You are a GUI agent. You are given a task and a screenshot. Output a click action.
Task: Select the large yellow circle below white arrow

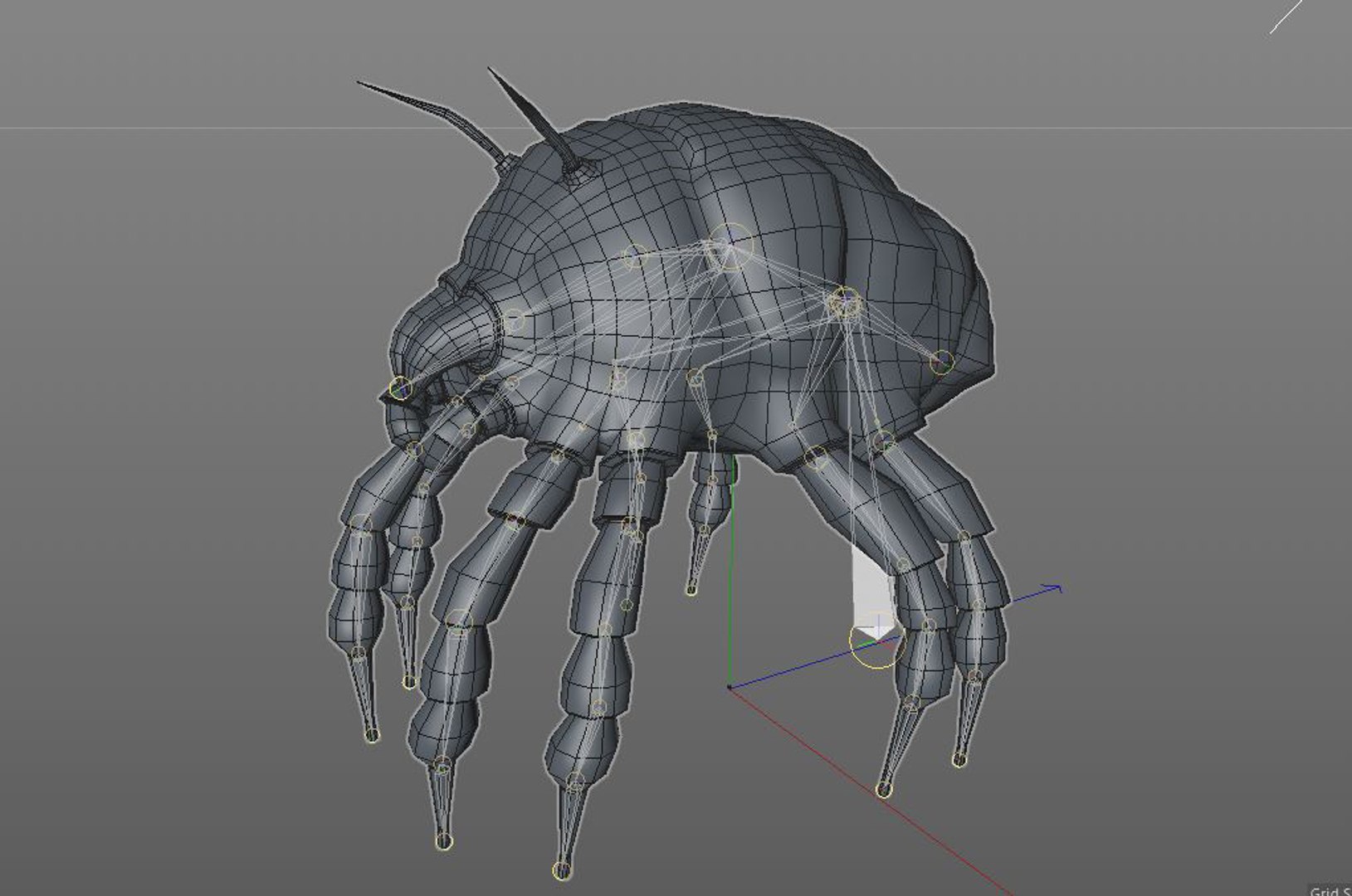coord(876,642)
